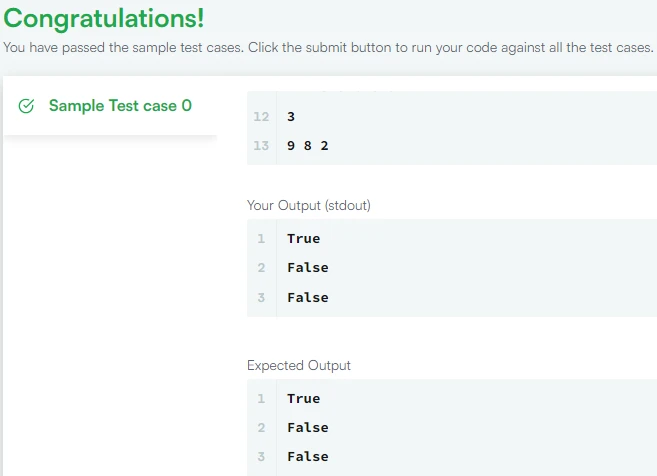Click the second line False in Expected Output
The height and width of the screenshot is (476, 657).
[307, 427]
